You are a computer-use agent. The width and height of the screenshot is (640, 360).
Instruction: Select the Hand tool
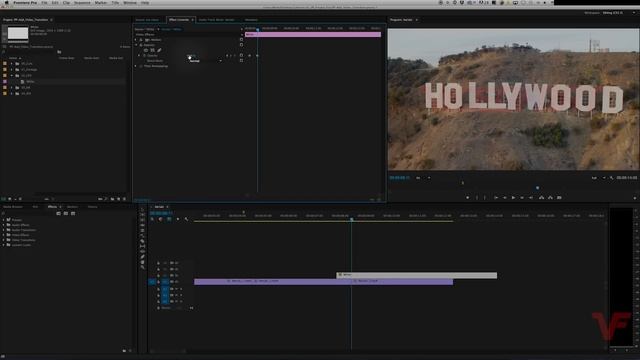(x=142, y=262)
